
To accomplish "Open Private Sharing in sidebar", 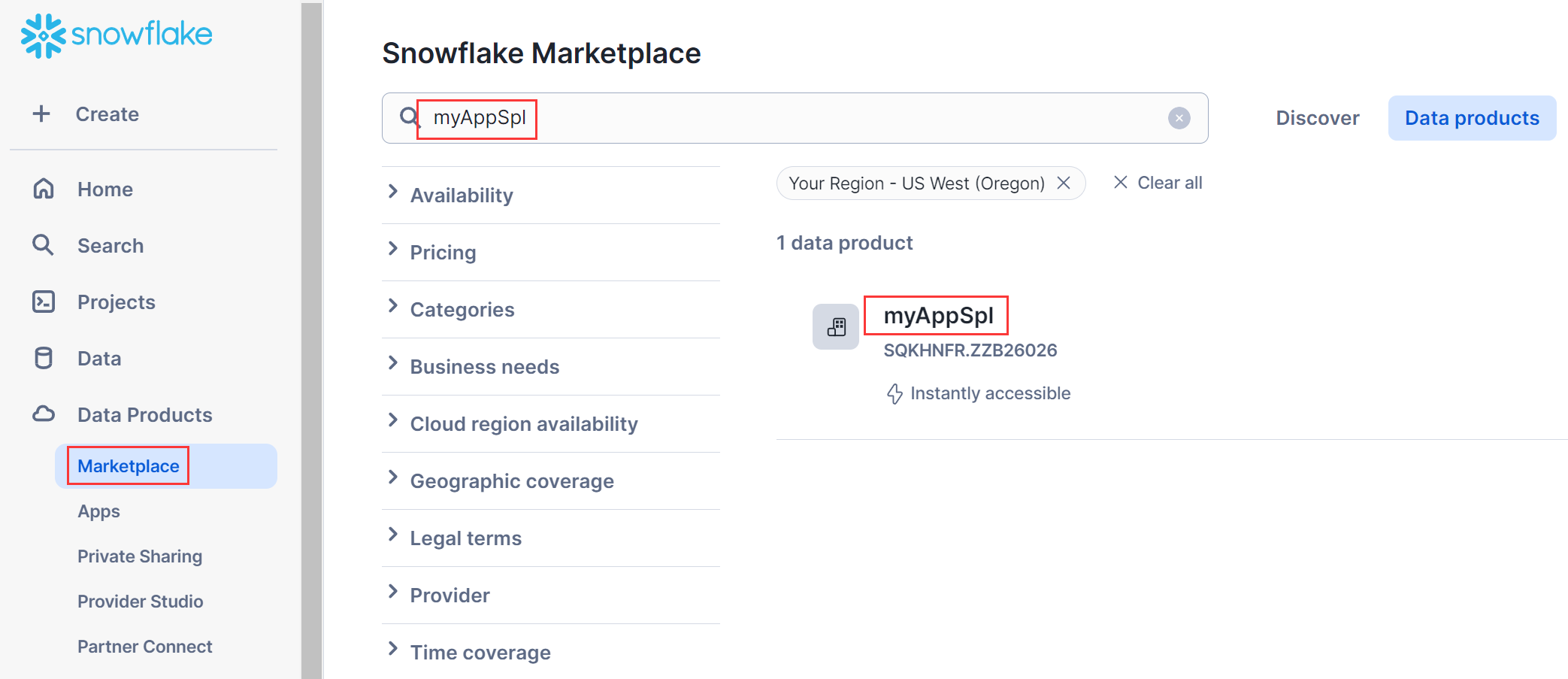I will [140, 556].
